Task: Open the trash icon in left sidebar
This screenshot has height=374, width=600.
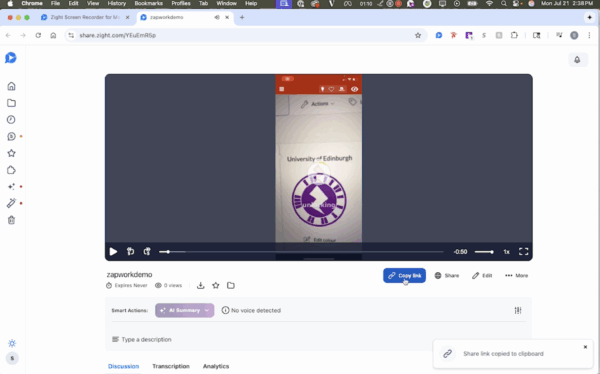Action: (11, 220)
